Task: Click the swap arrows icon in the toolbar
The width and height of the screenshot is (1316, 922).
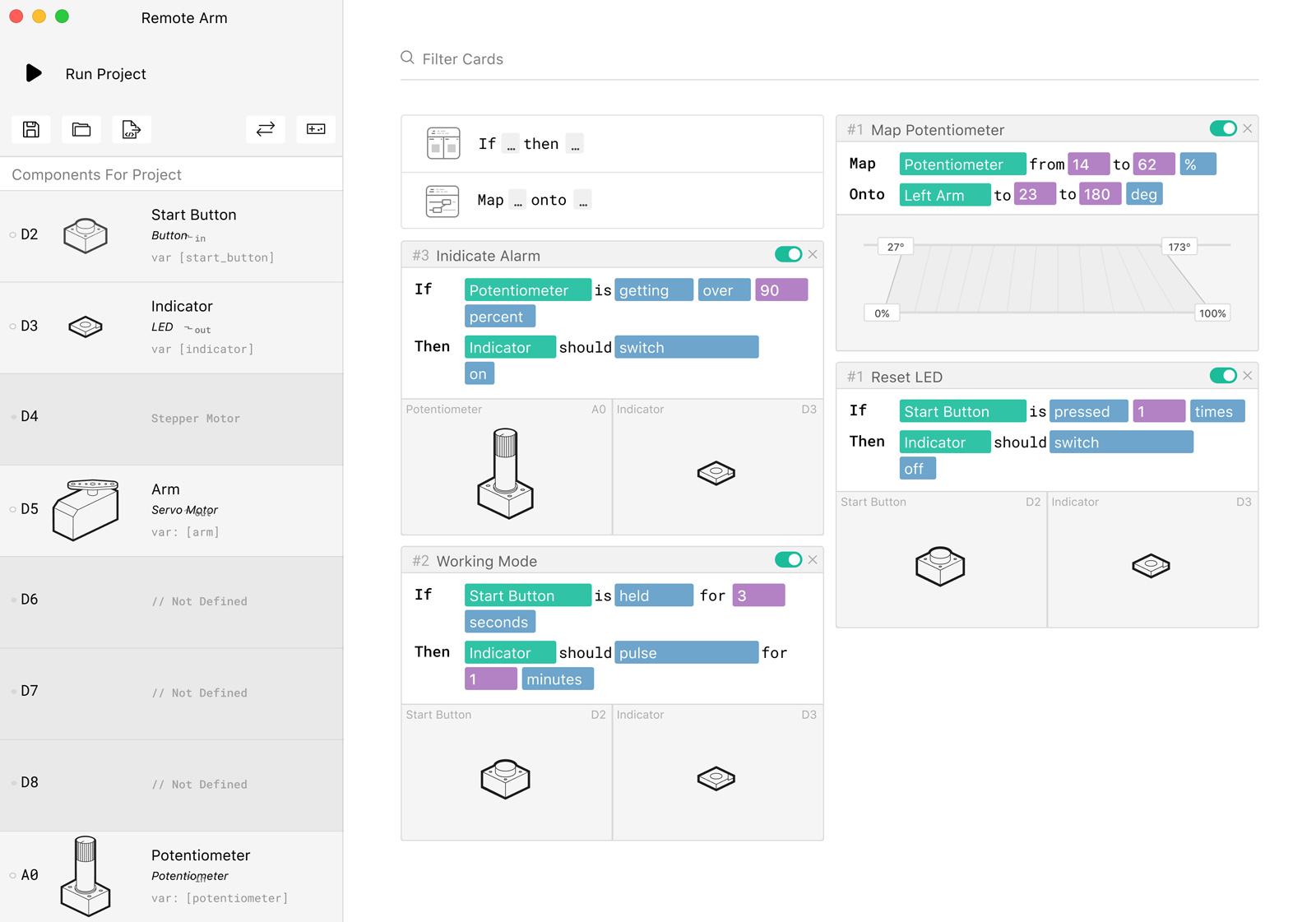Action: 265,129
